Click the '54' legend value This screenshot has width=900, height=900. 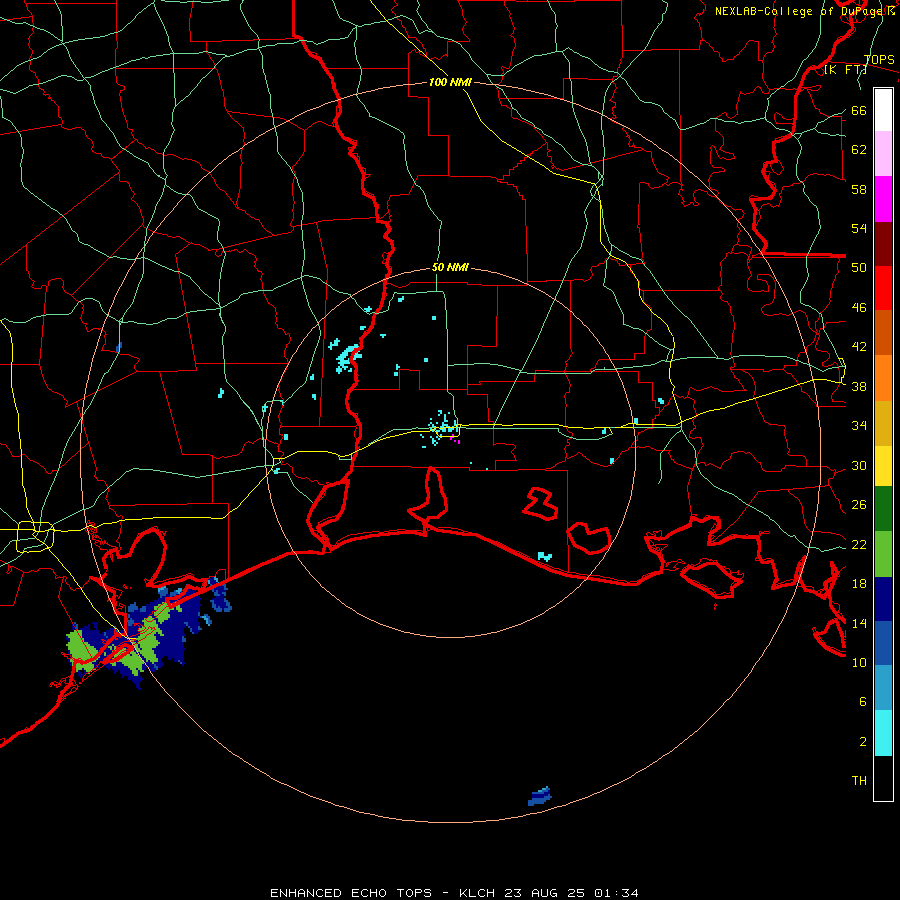click(859, 228)
